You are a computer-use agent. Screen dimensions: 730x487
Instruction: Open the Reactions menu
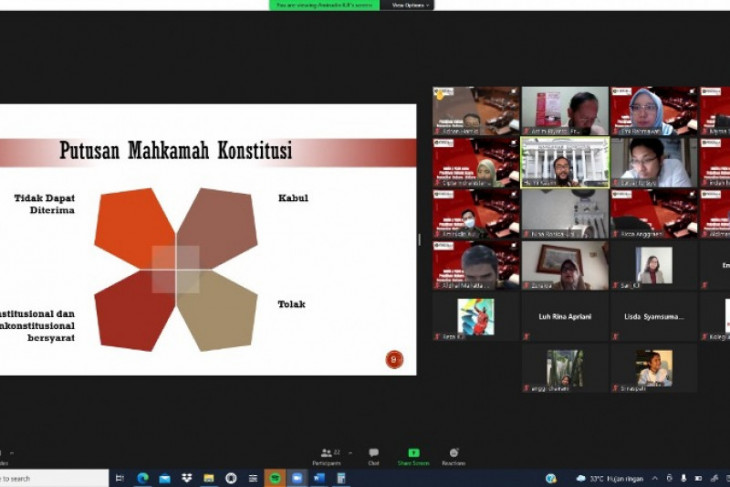453,456
